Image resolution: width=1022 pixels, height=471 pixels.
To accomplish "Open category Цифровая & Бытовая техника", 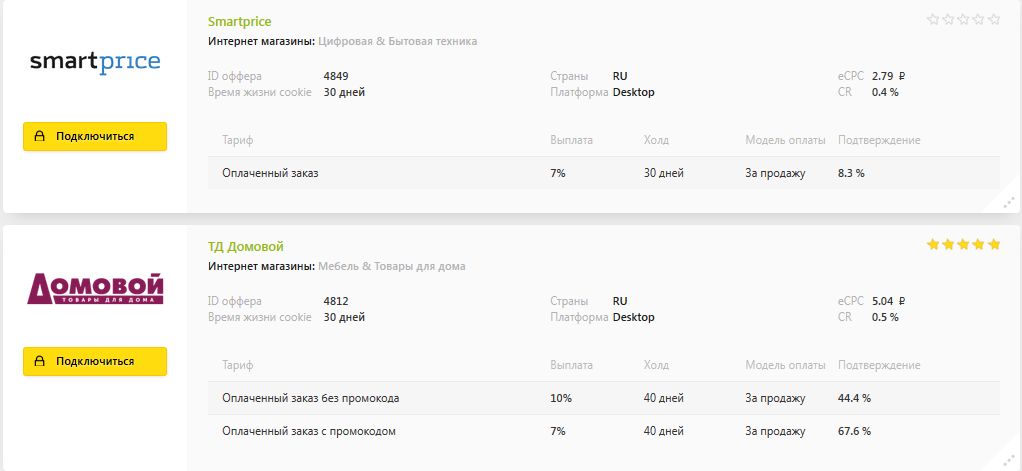I will pyautogui.click(x=397, y=42).
